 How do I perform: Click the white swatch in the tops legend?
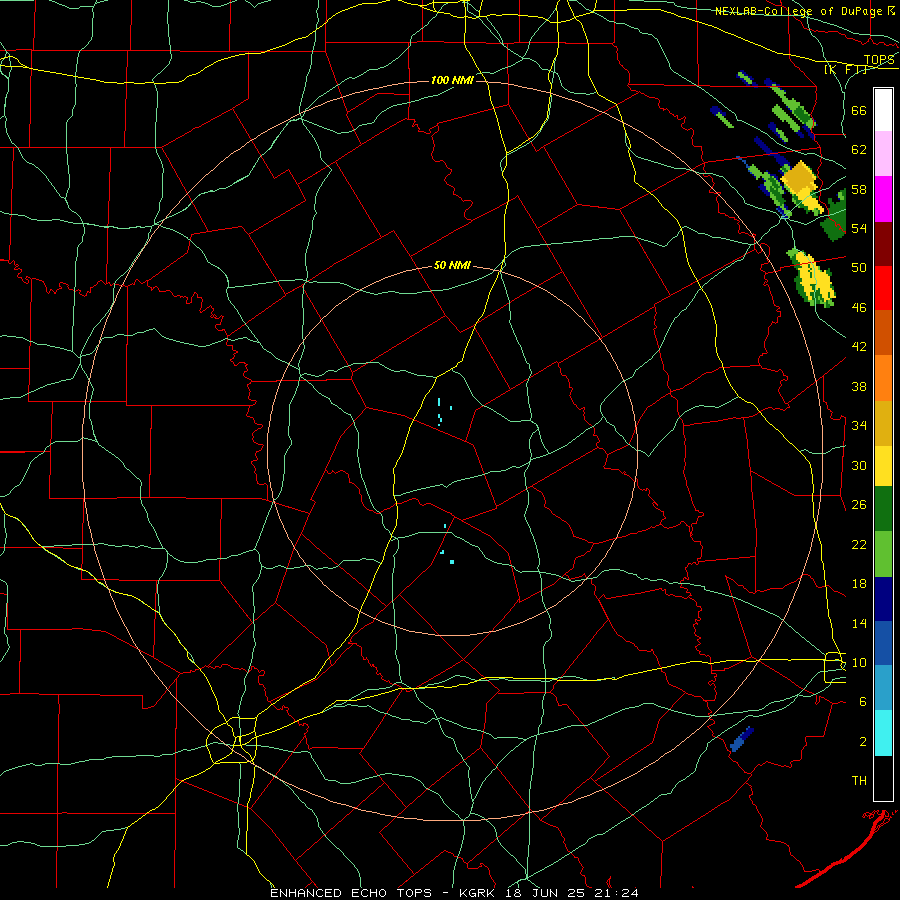[883, 110]
